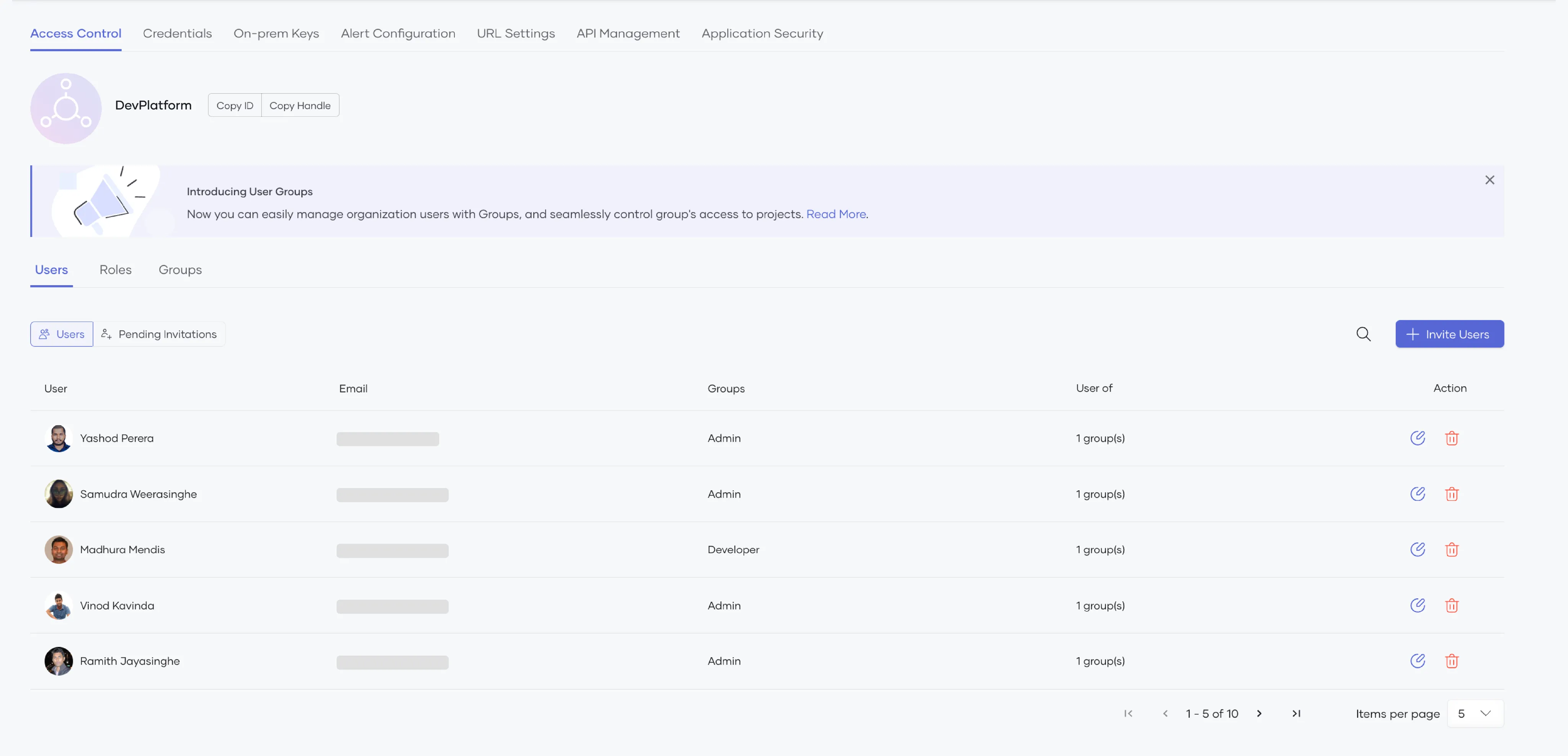This screenshot has height=756, width=1568.
Task: Jump to the last page of users
Action: (x=1296, y=713)
